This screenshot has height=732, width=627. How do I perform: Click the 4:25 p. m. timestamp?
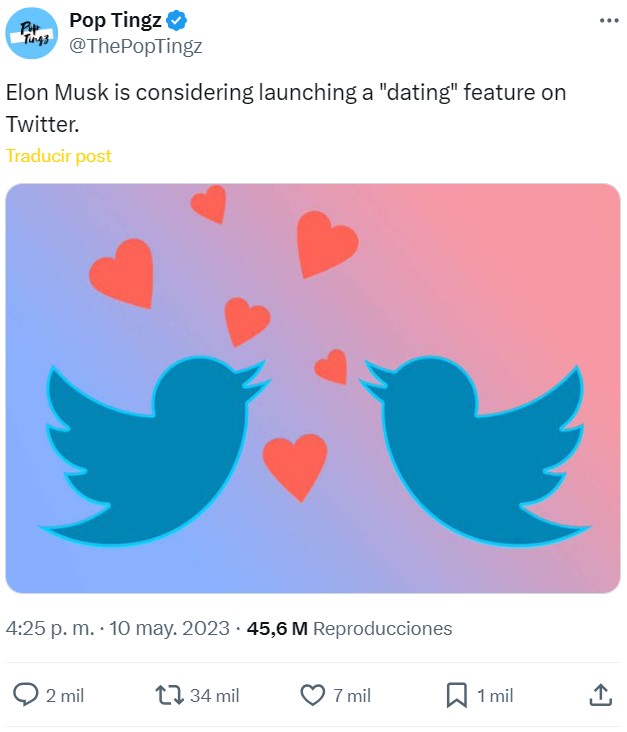click(x=50, y=629)
